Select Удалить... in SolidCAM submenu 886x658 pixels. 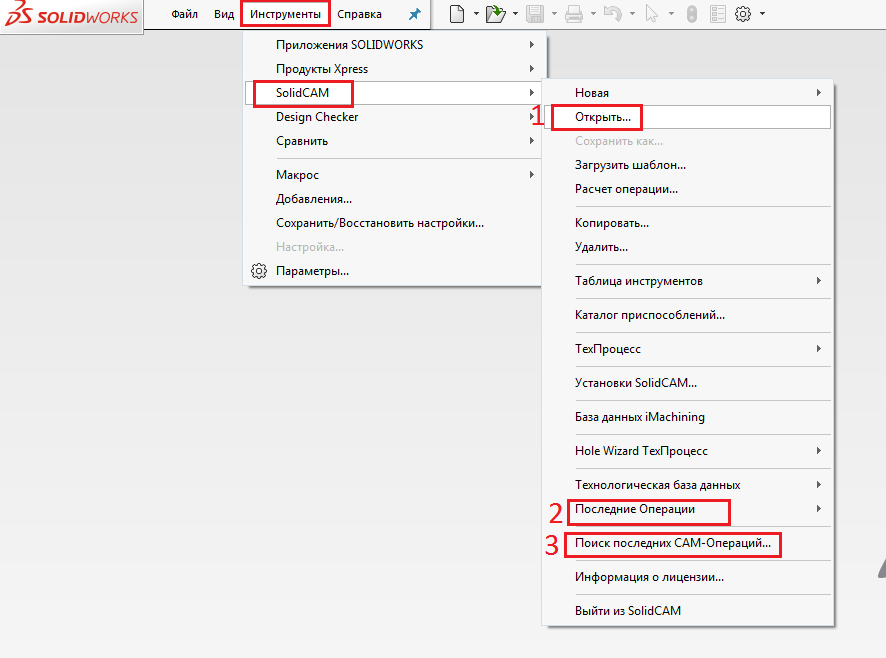point(688,247)
